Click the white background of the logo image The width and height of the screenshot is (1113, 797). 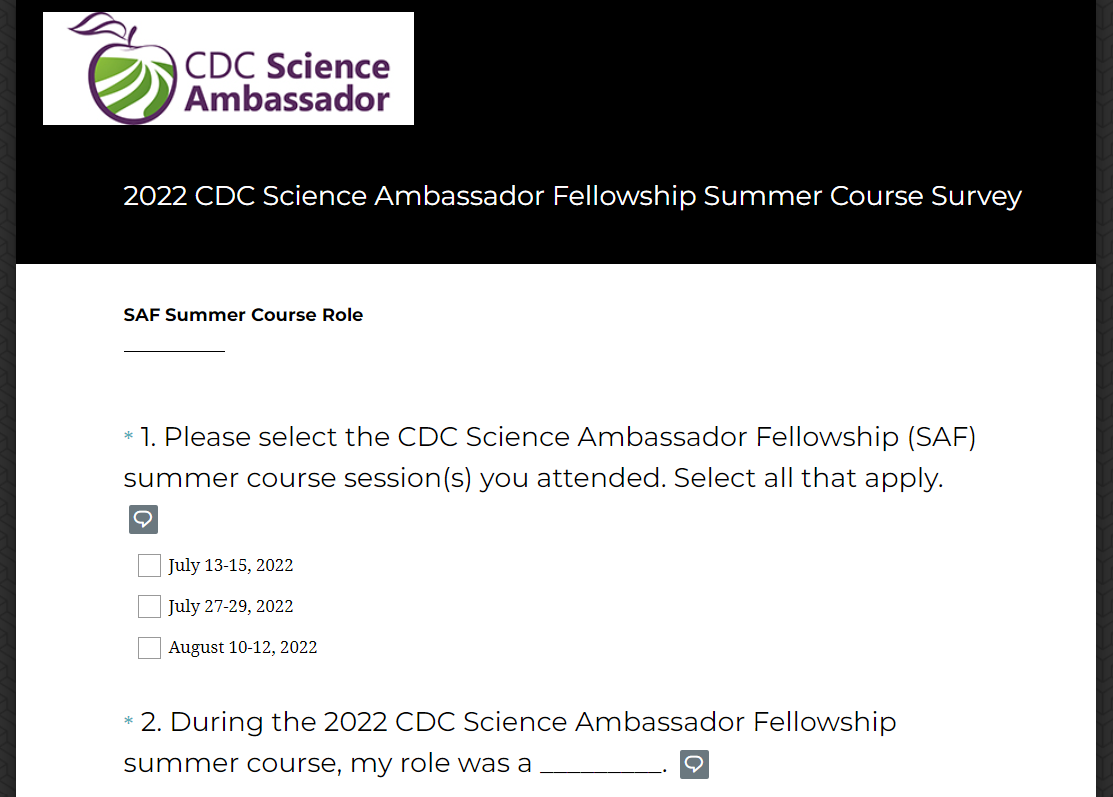[x=400, y=30]
